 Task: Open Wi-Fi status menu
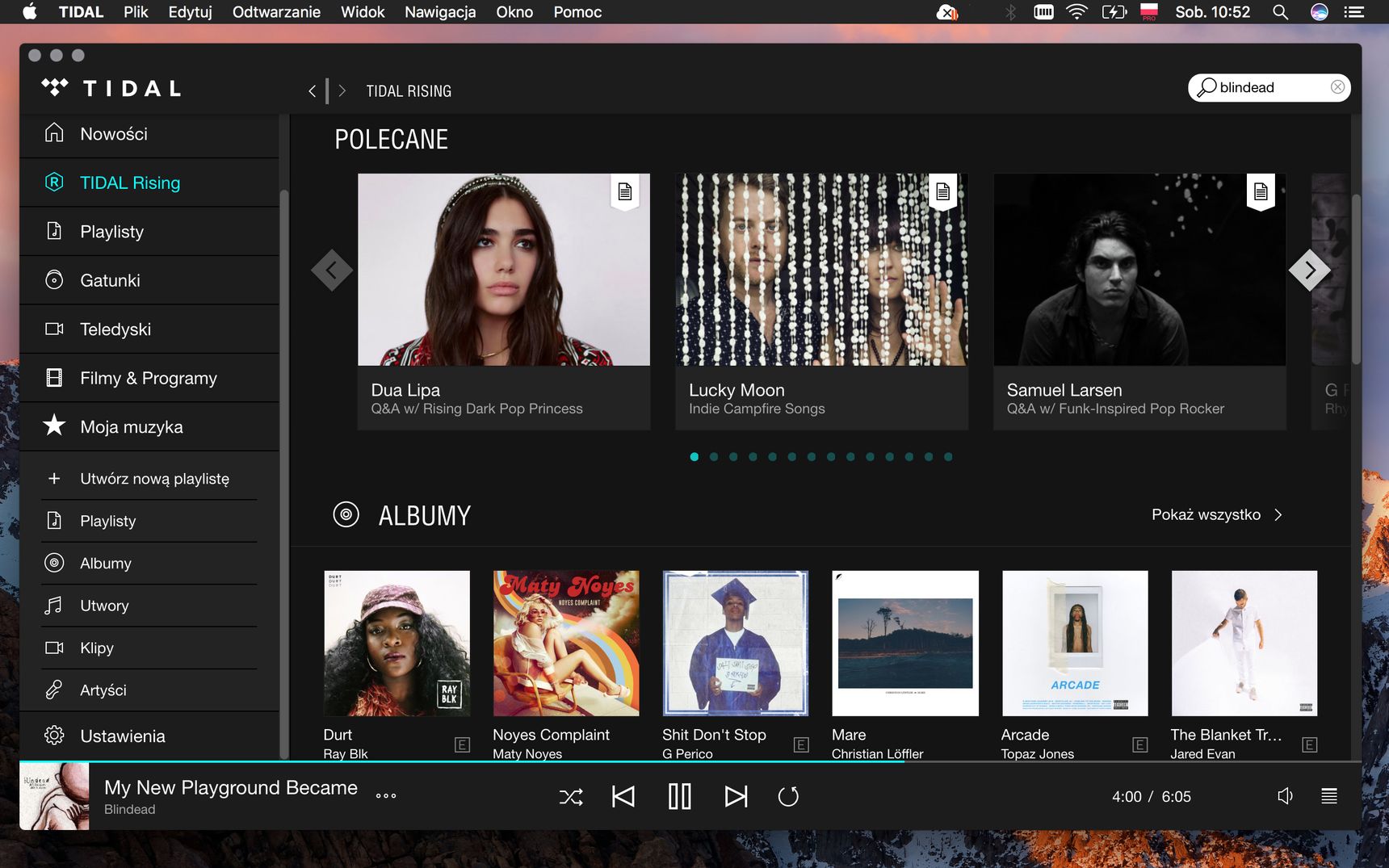click(x=1076, y=12)
